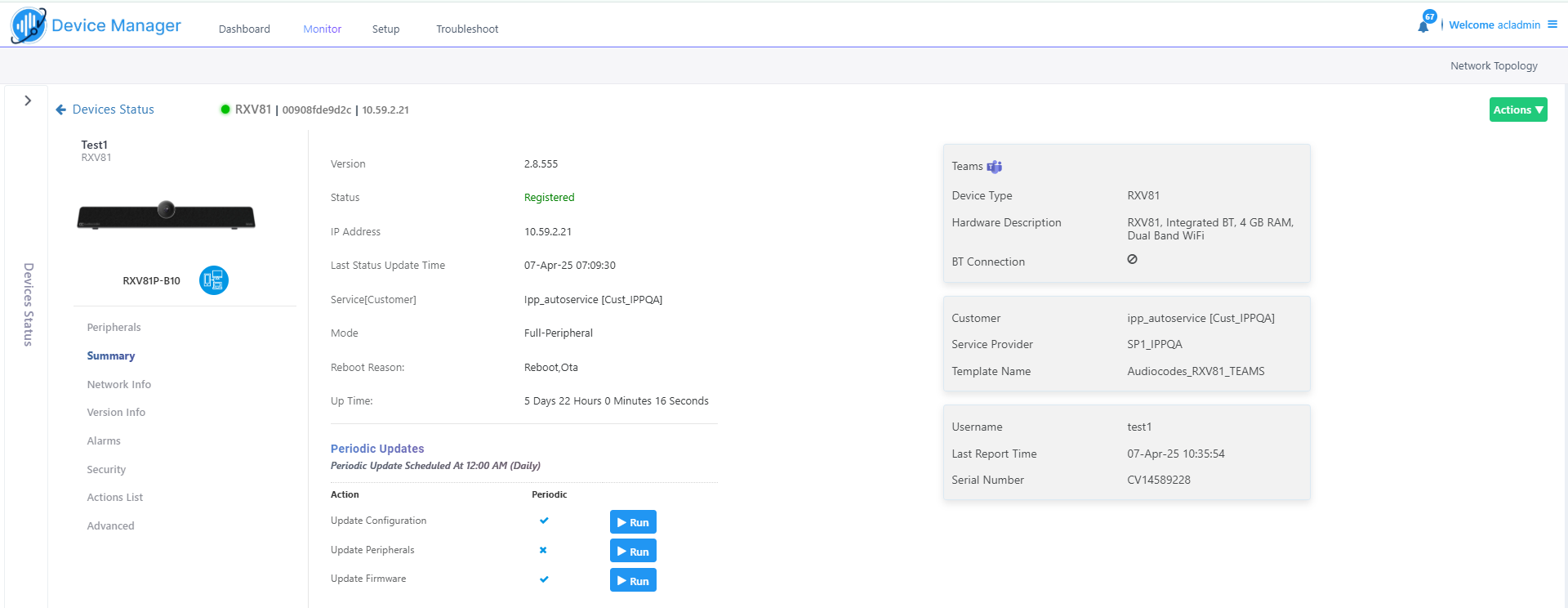The width and height of the screenshot is (1568, 608).
Task: Click the BT Connection disabled icon
Action: [1132, 259]
